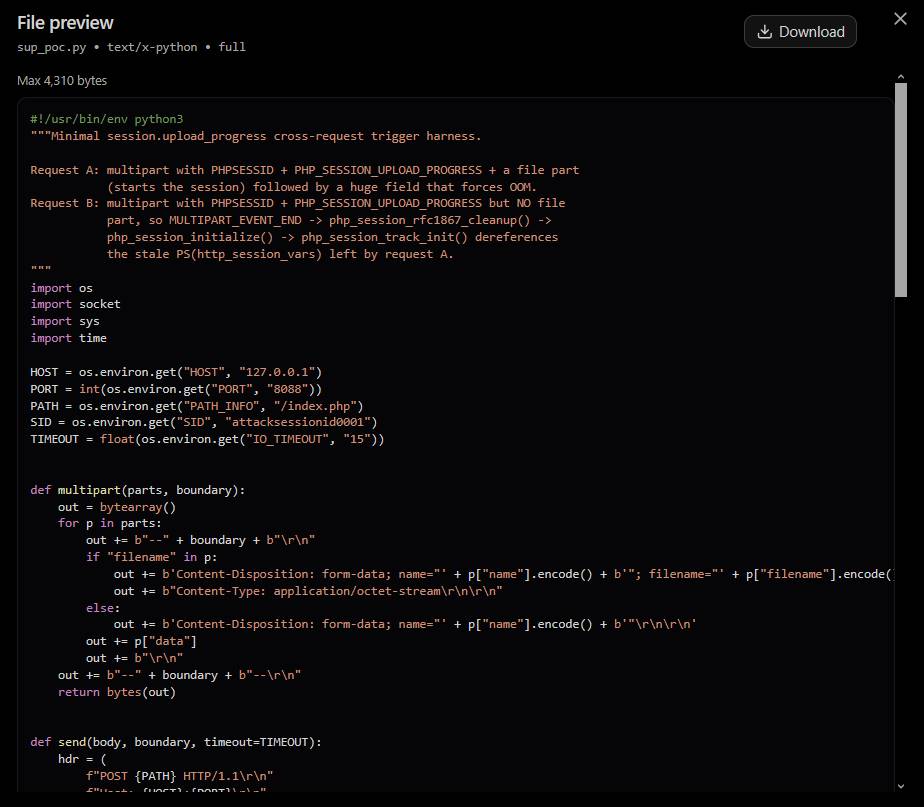Click the Download button
The height and width of the screenshot is (807, 924).
tap(800, 32)
